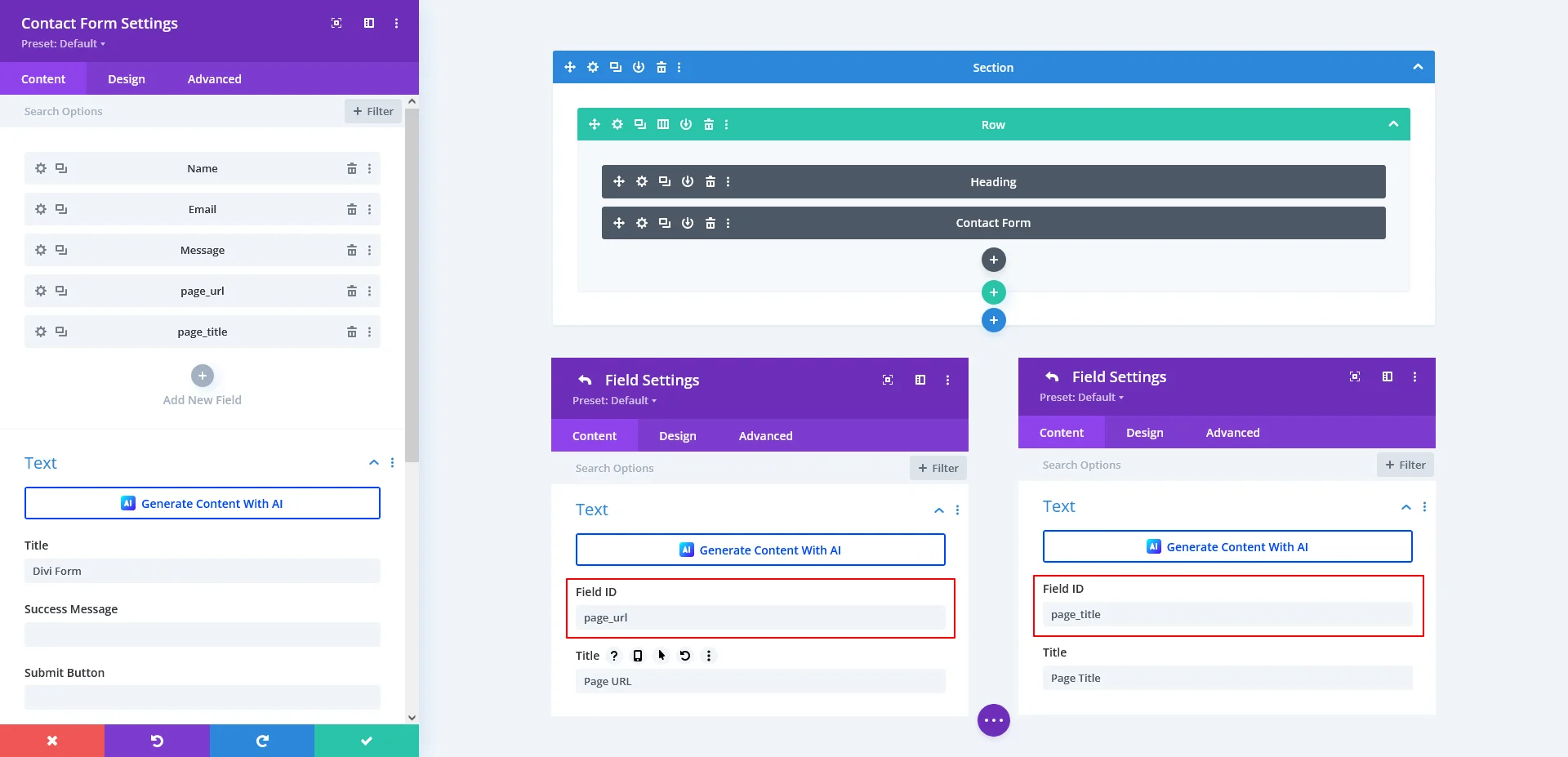Toggle power icon on the Section bar
The image size is (1568, 757).
pos(639,67)
